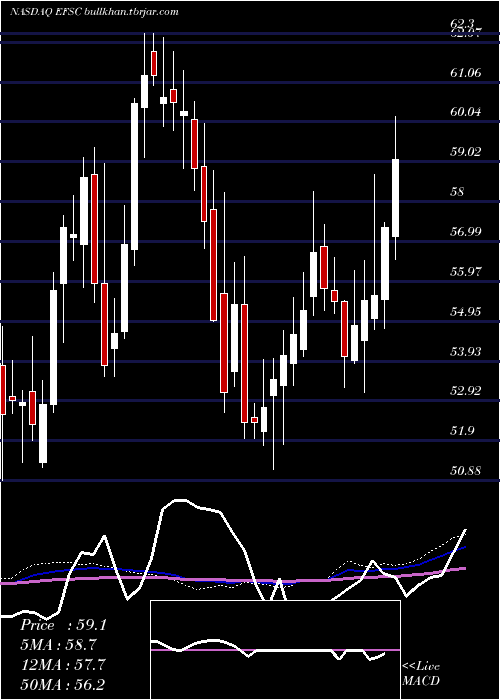This screenshot has width=500, height=700.
Task: Click the 58 price axis label
Action: [458, 192]
